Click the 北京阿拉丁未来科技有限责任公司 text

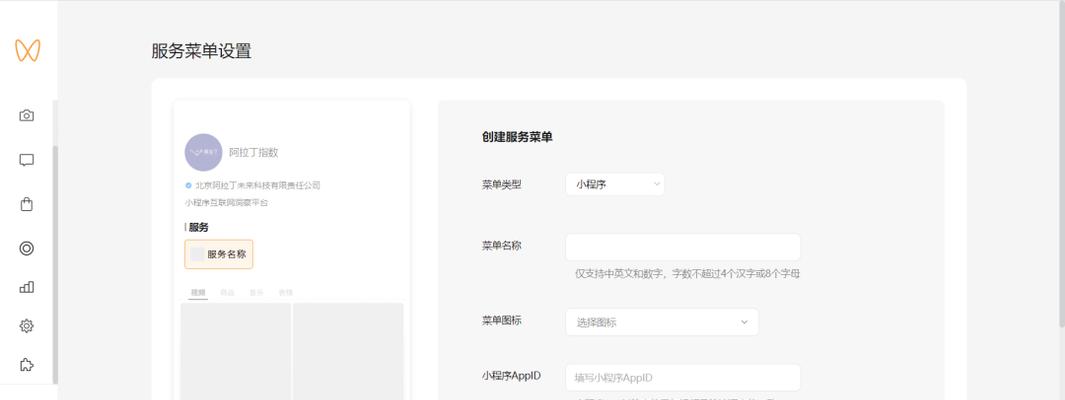click(x=257, y=185)
